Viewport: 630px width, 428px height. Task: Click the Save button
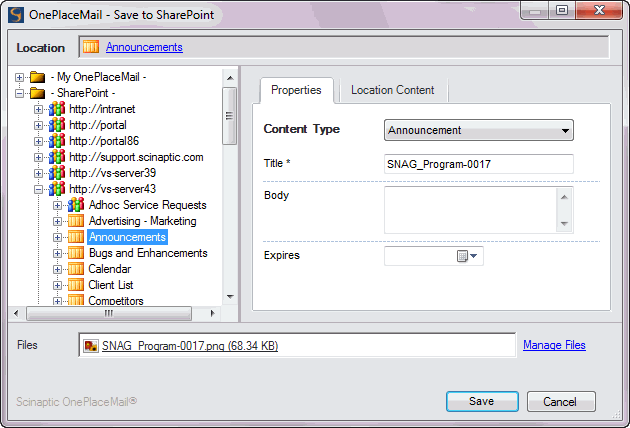tap(481, 401)
